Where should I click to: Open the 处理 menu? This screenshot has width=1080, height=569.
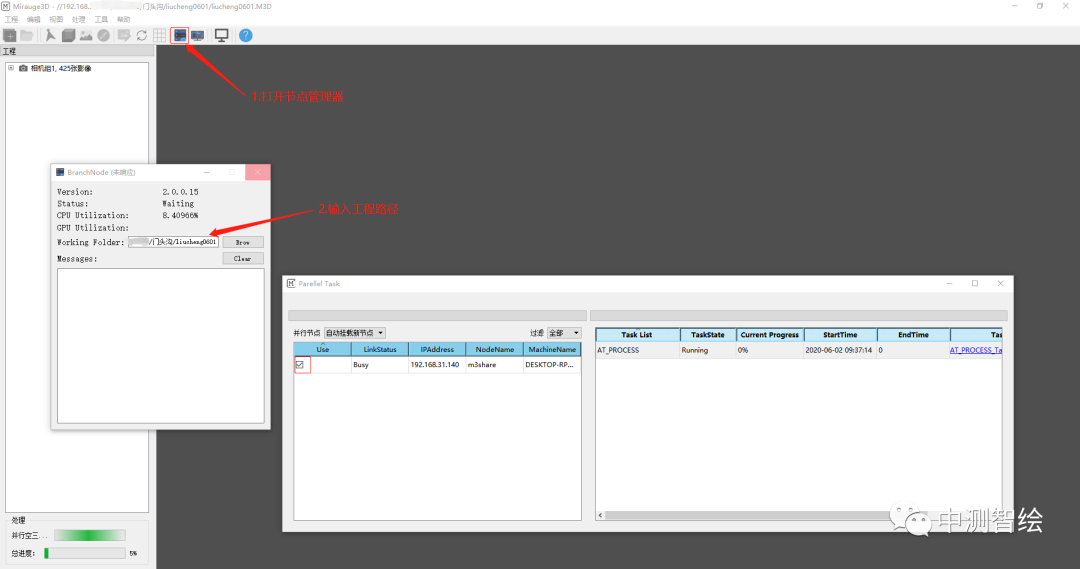point(79,19)
